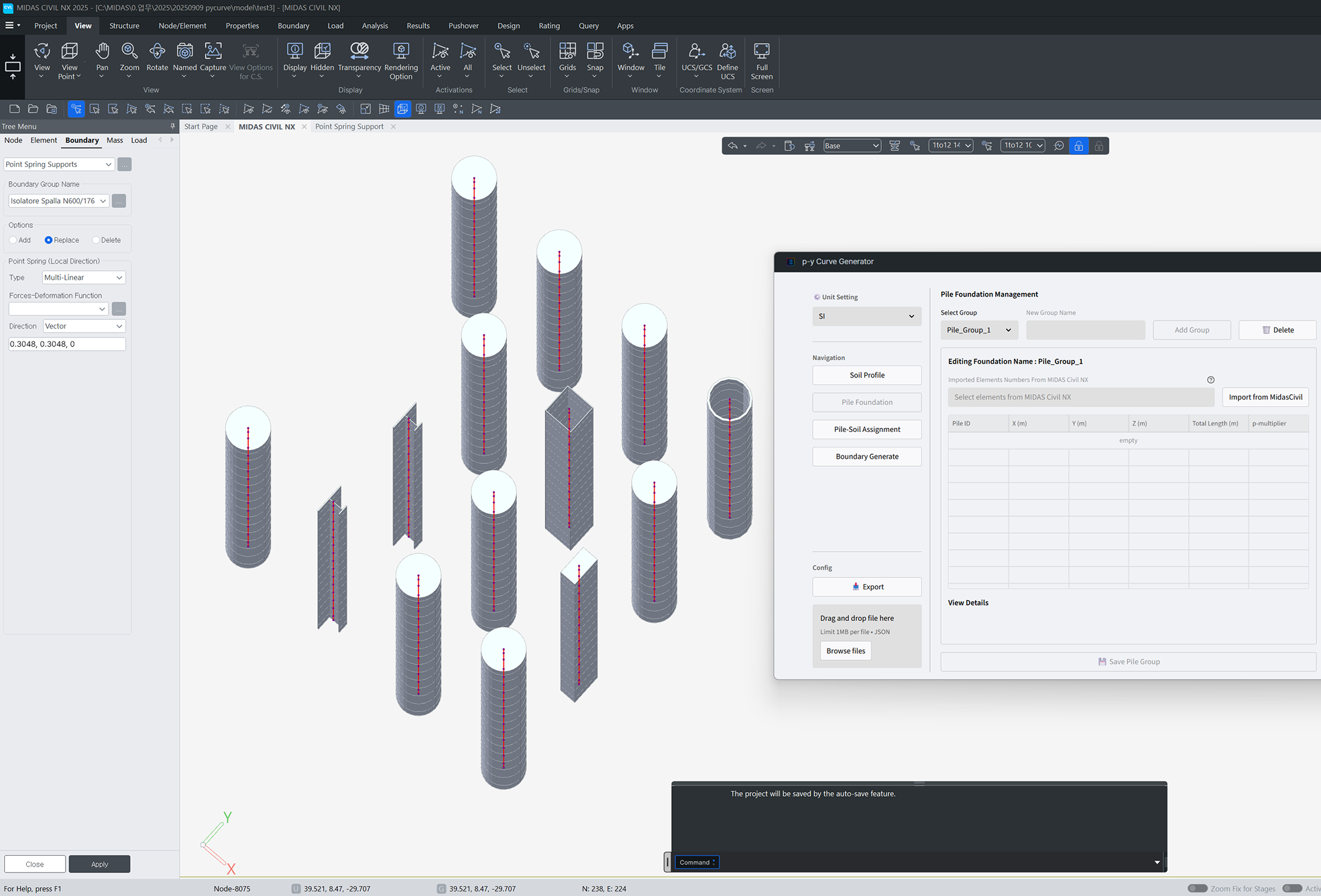Open the Soil Profile navigation button
The image size is (1321, 896).
(x=866, y=375)
